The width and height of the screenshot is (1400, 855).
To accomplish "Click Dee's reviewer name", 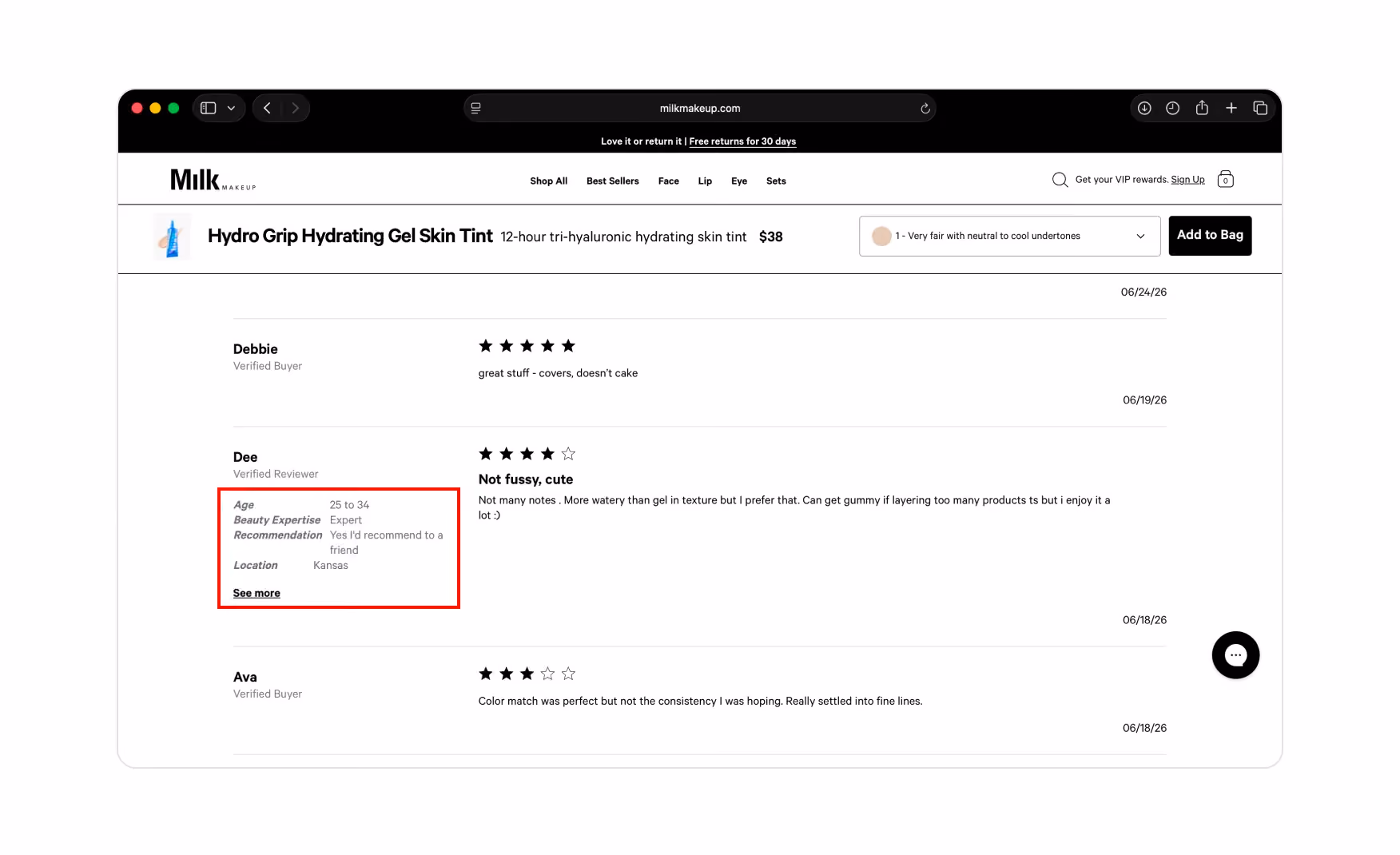I will (245, 457).
